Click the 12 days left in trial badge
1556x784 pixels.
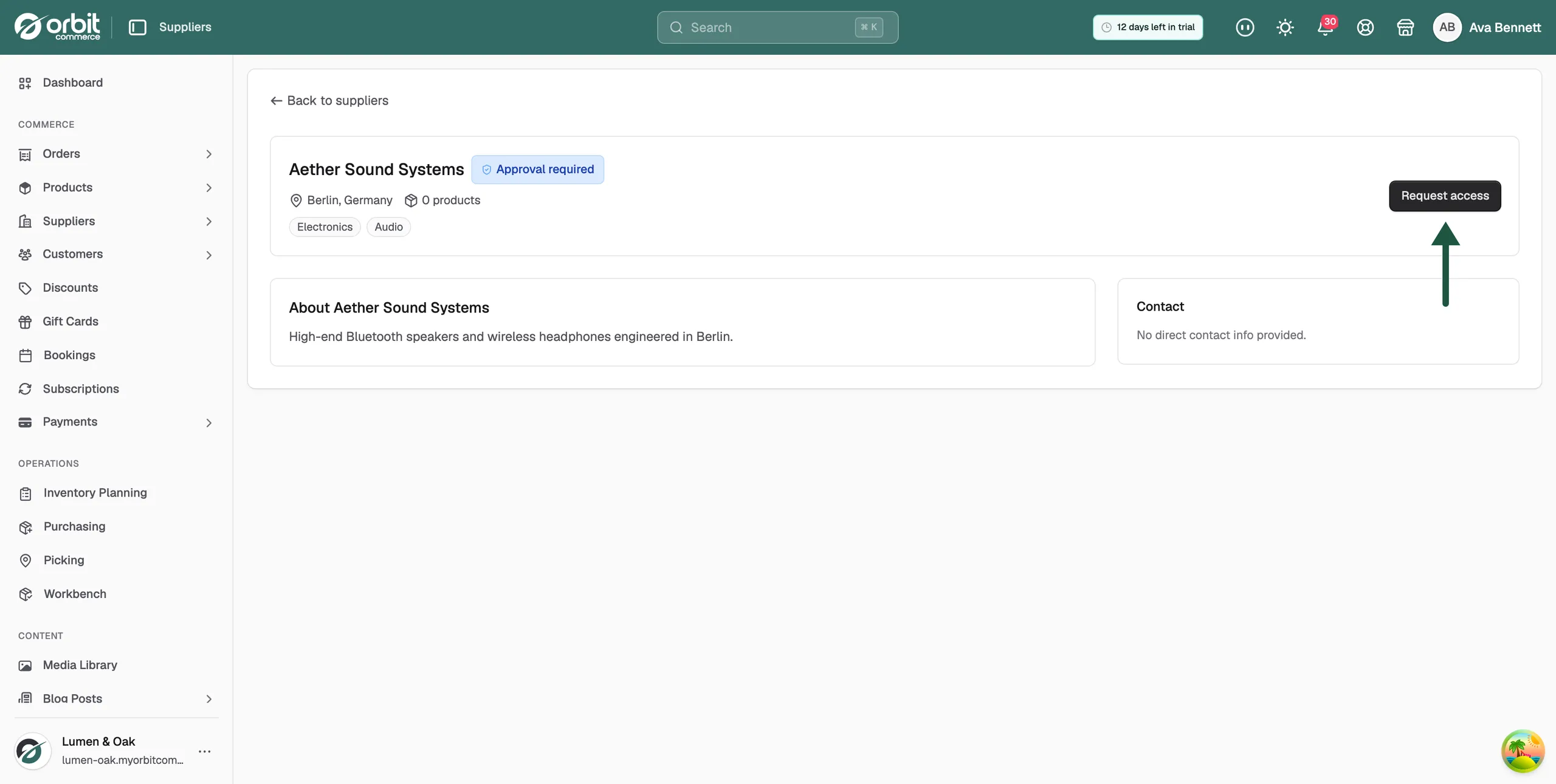pyautogui.click(x=1148, y=27)
